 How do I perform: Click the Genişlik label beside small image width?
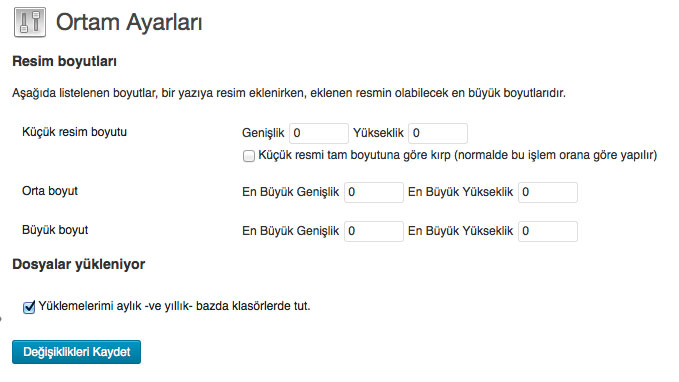click(x=263, y=133)
